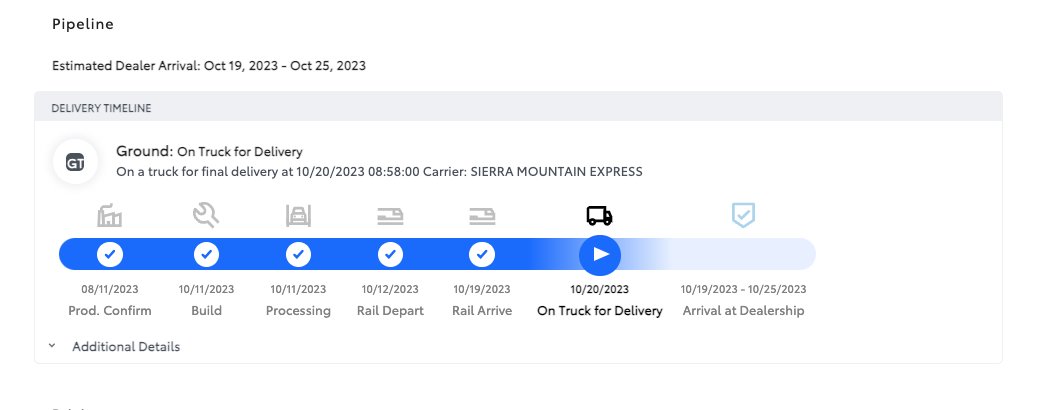The height and width of the screenshot is (410, 1042).
Task: Click the Arrival at Dealership shield icon
Action: (x=743, y=215)
